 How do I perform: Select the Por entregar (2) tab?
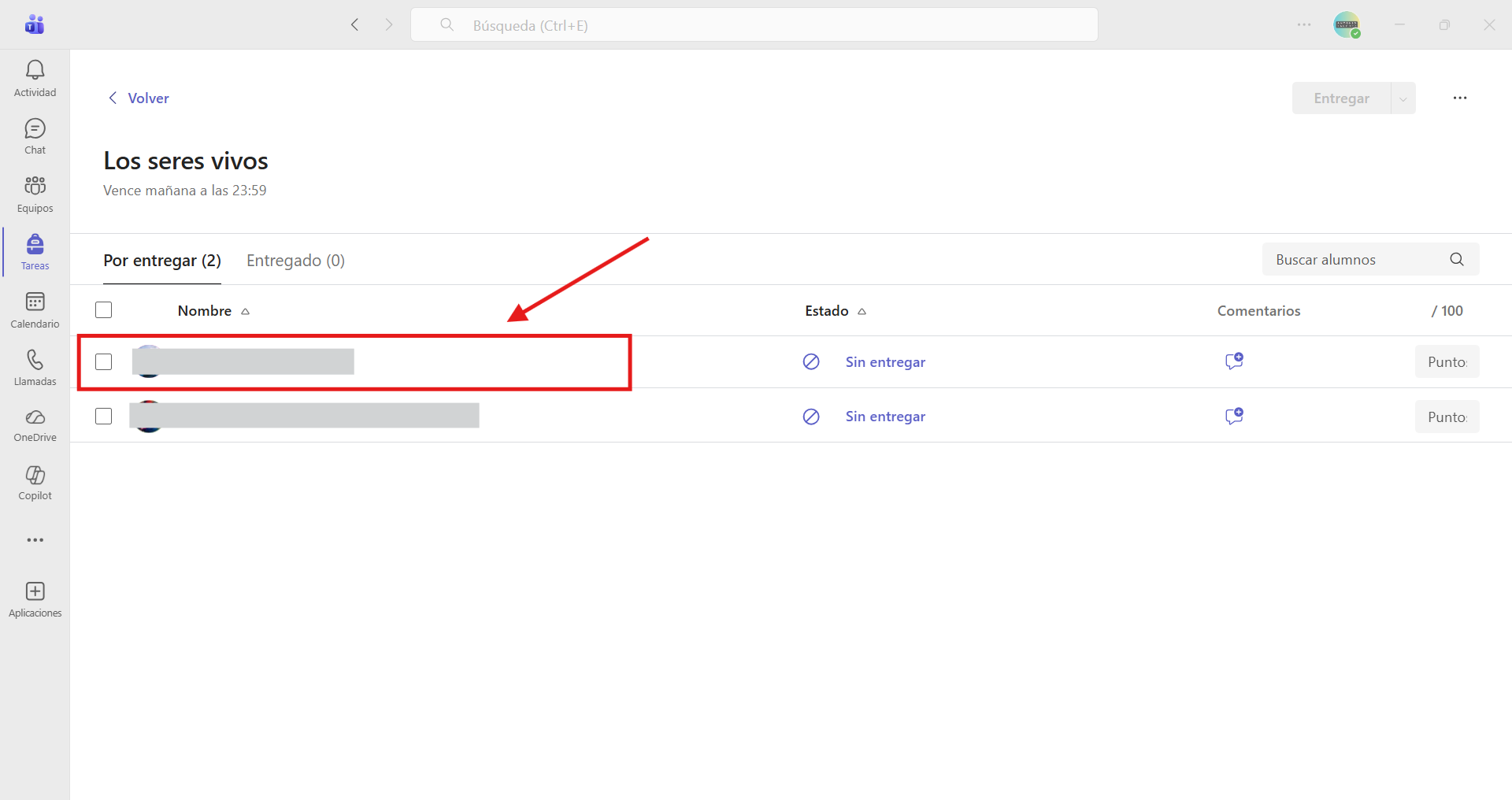click(162, 261)
